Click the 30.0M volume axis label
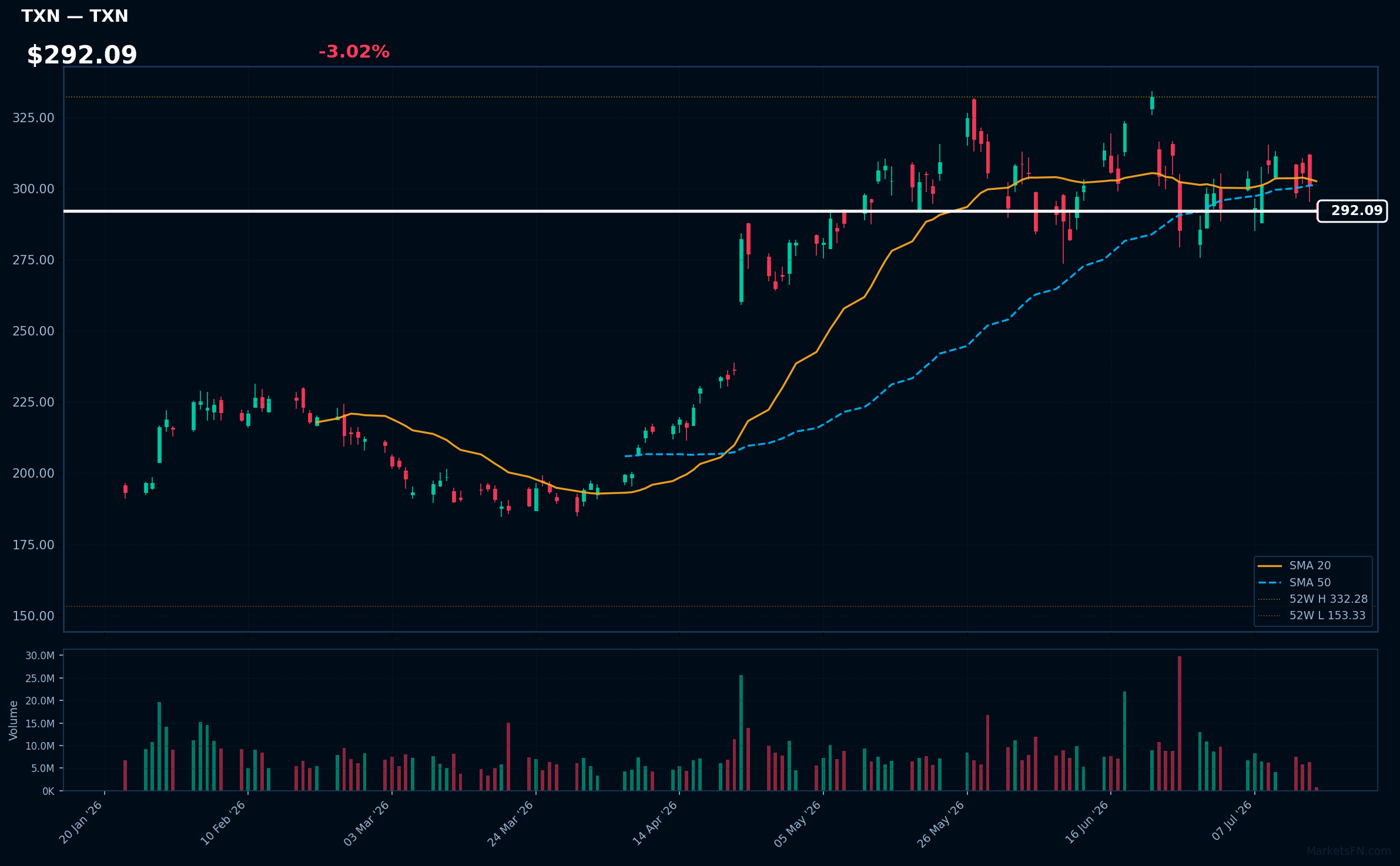Image resolution: width=1400 pixels, height=866 pixels. click(40, 656)
